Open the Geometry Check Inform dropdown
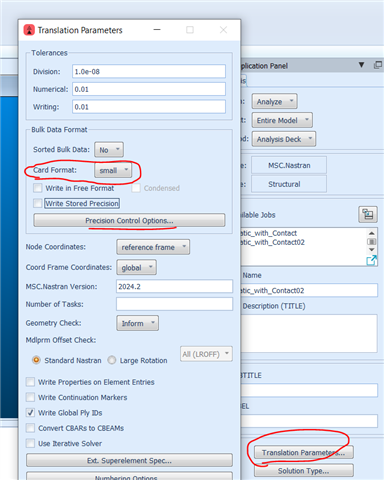 pyautogui.click(x=137, y=323)
